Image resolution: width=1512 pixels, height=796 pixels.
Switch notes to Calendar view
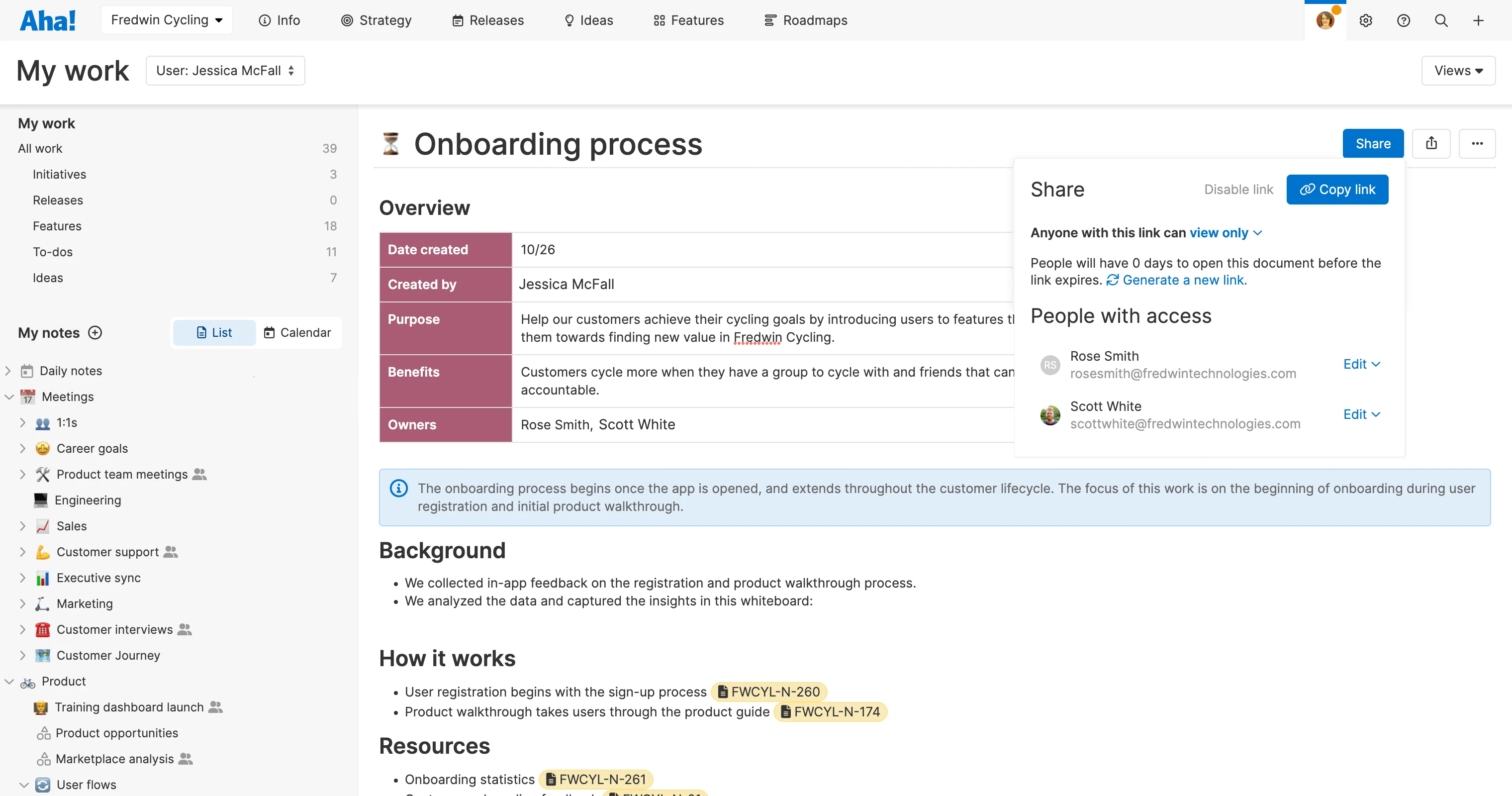pos(297,333)
